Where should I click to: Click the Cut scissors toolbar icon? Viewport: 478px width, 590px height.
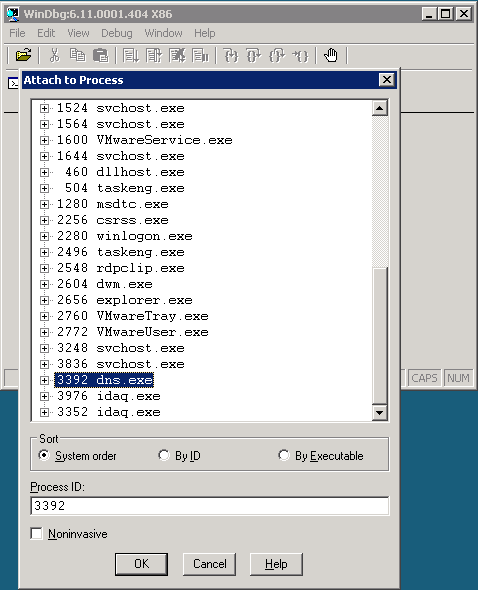point(55,55)
